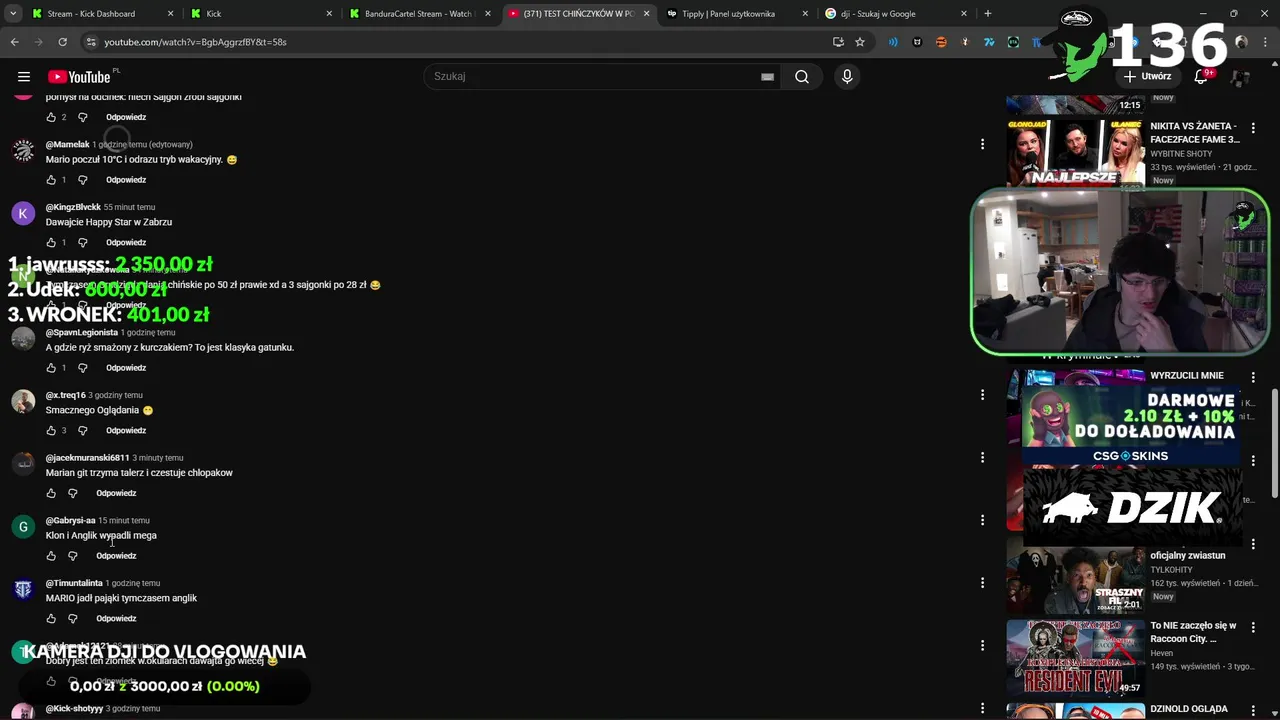Open @SpavnLegionista username link
The image size is (1280, 720).
click(x=82, y=332)
